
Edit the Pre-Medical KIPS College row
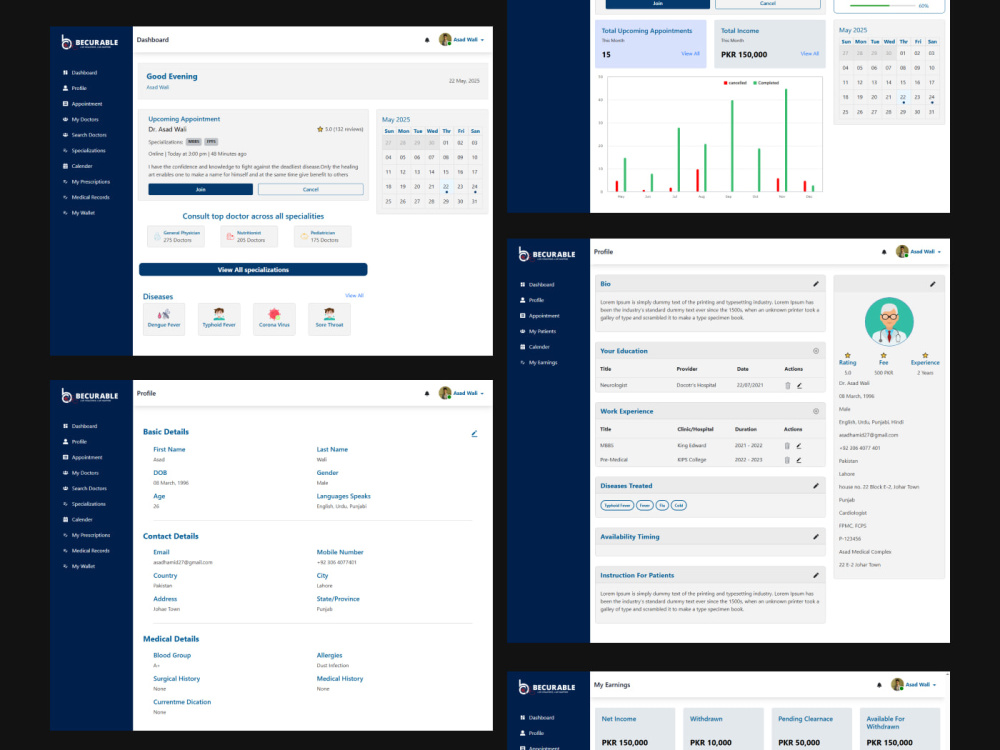(798, 460)
